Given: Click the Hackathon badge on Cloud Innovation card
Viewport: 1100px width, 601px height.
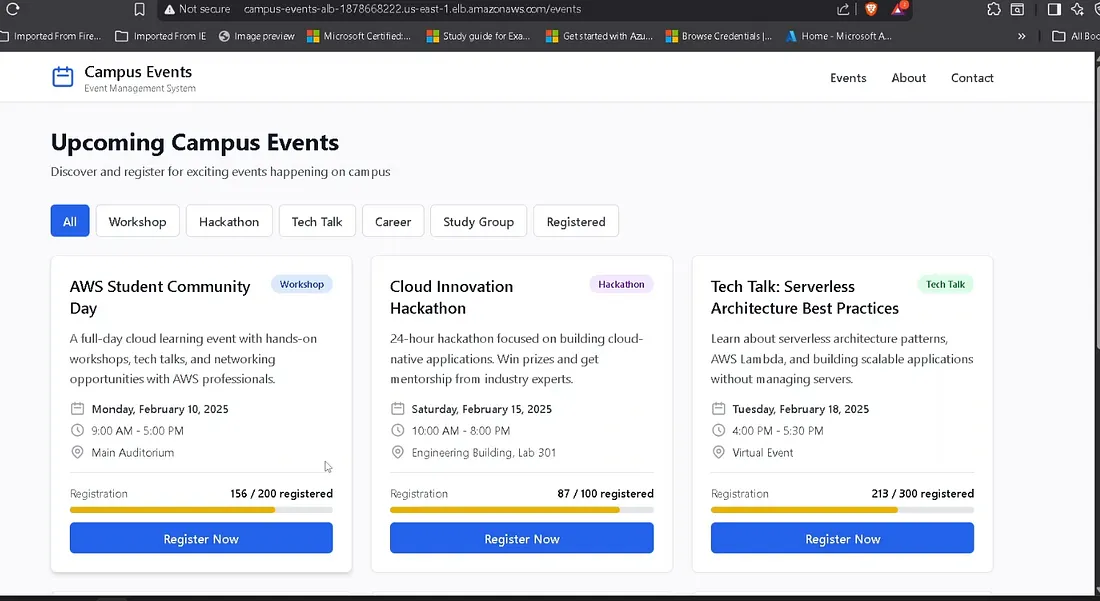Looking at the screenshot, I should (x=621, y=284).
